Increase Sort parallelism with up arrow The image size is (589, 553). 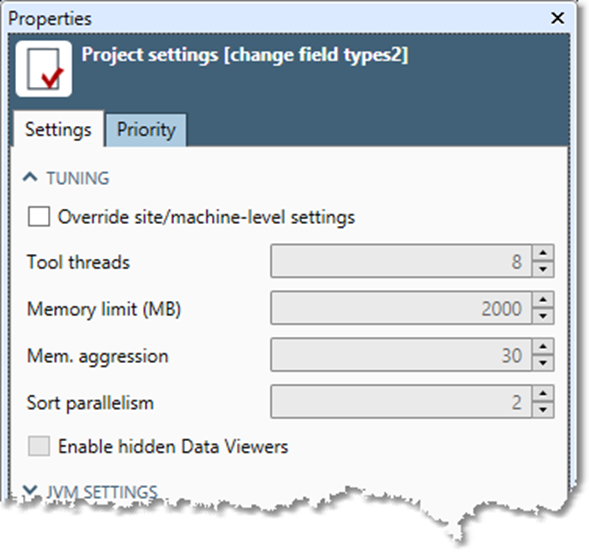(543, 394)
